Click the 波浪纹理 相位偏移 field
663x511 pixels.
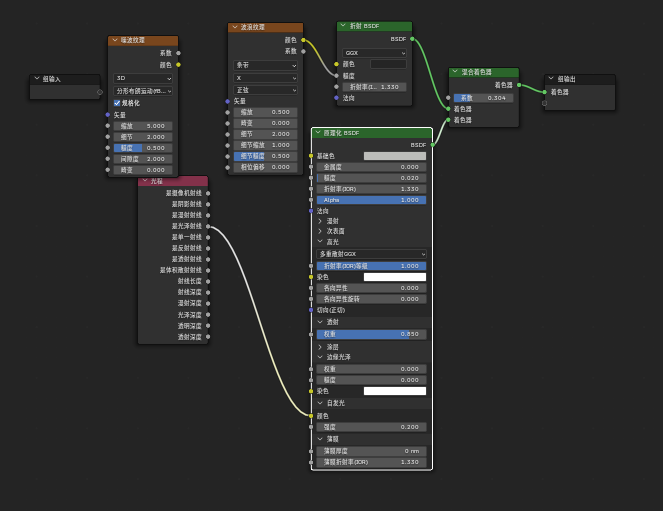pos(266,167)
